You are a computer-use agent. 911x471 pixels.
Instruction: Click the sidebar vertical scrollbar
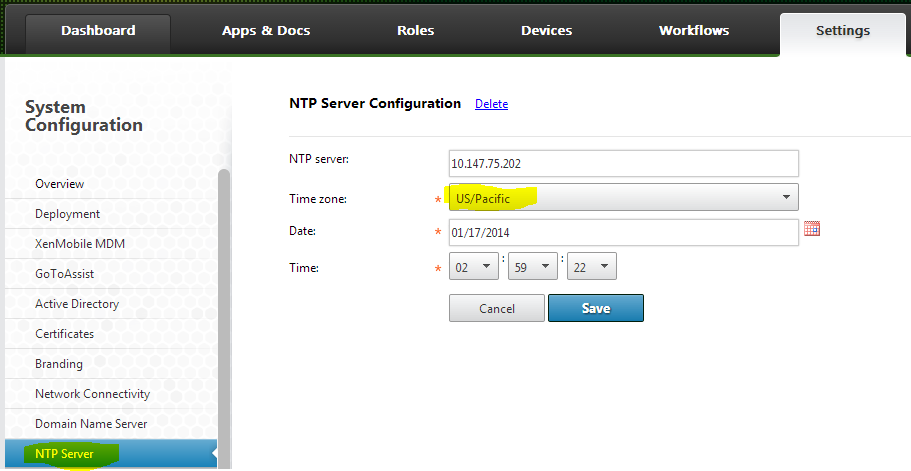[224, 300]
